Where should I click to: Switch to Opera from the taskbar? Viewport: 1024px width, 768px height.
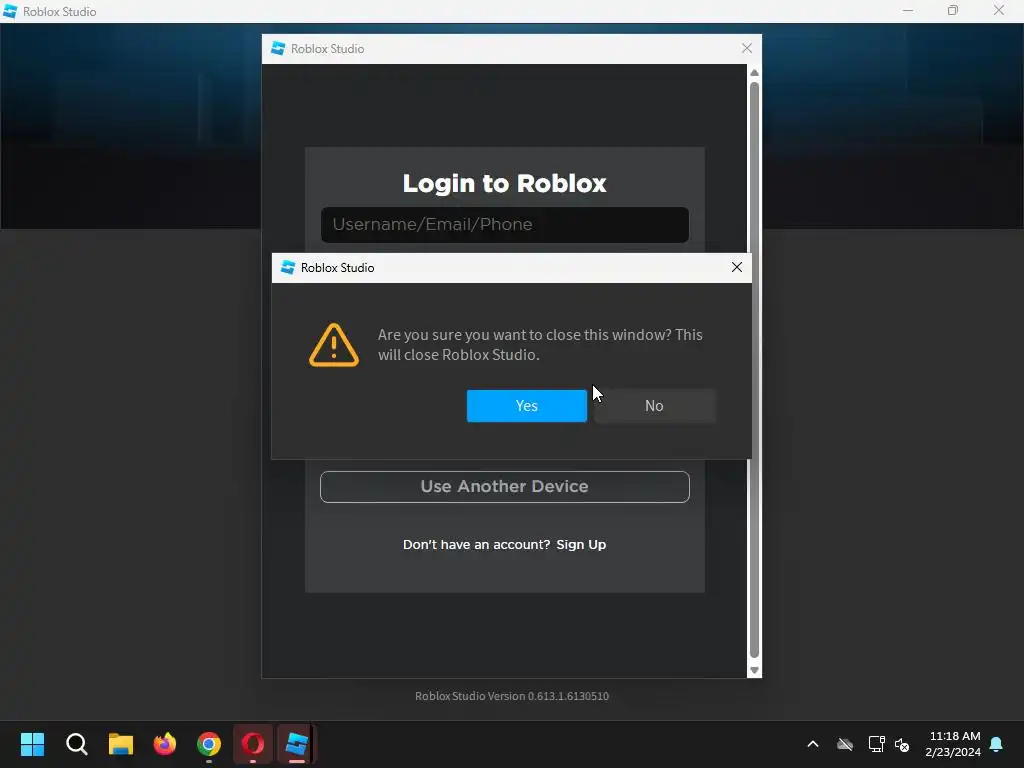click(253, 744)
